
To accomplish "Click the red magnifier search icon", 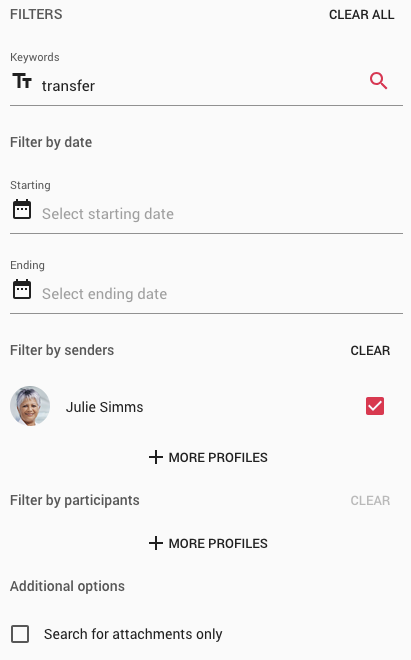I will coord(378,81).
